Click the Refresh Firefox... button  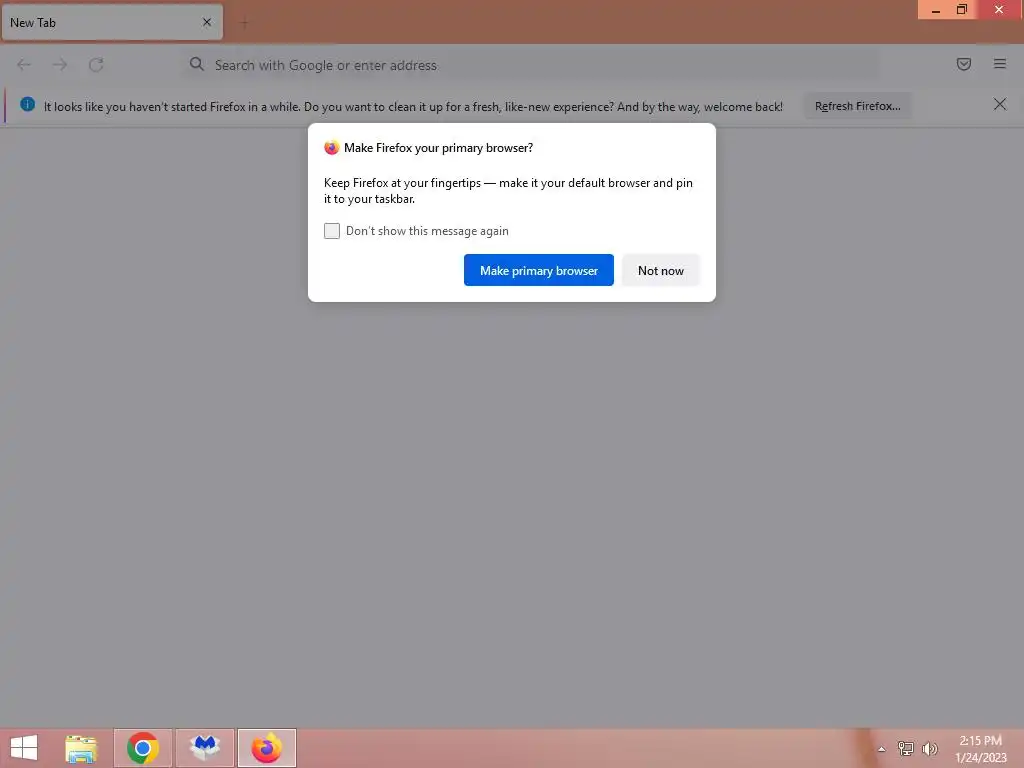click(857, 106)
